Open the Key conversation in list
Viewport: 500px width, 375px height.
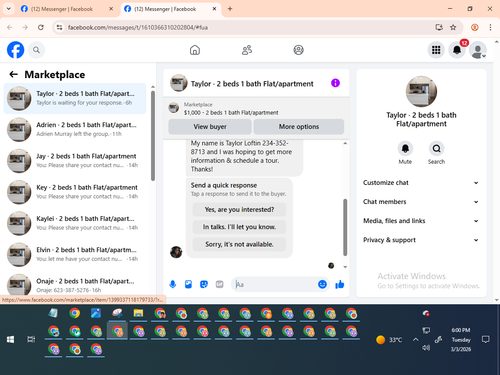pyautogui.click(x=75, y=192)
